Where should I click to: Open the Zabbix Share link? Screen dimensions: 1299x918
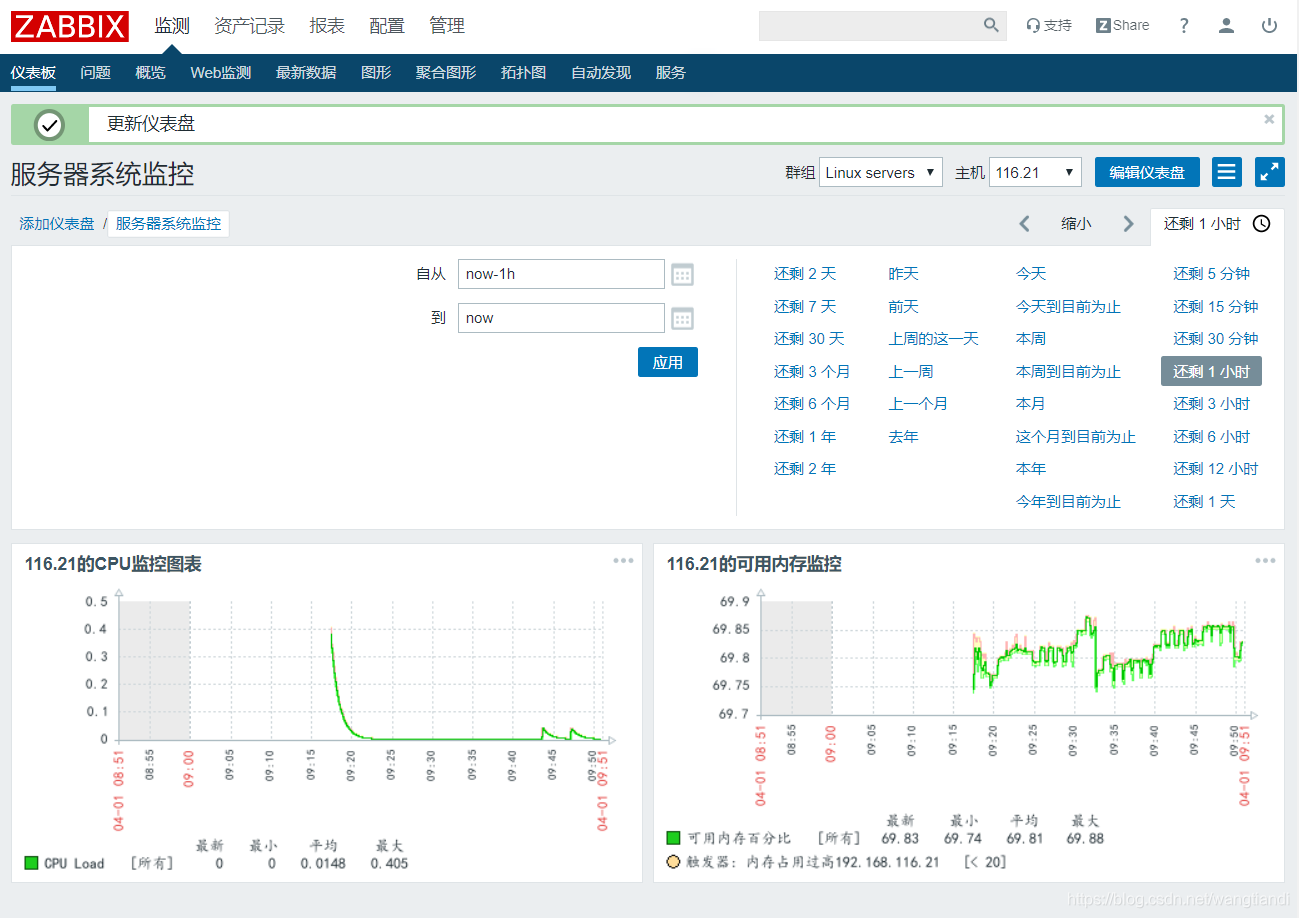(1123, 26)
